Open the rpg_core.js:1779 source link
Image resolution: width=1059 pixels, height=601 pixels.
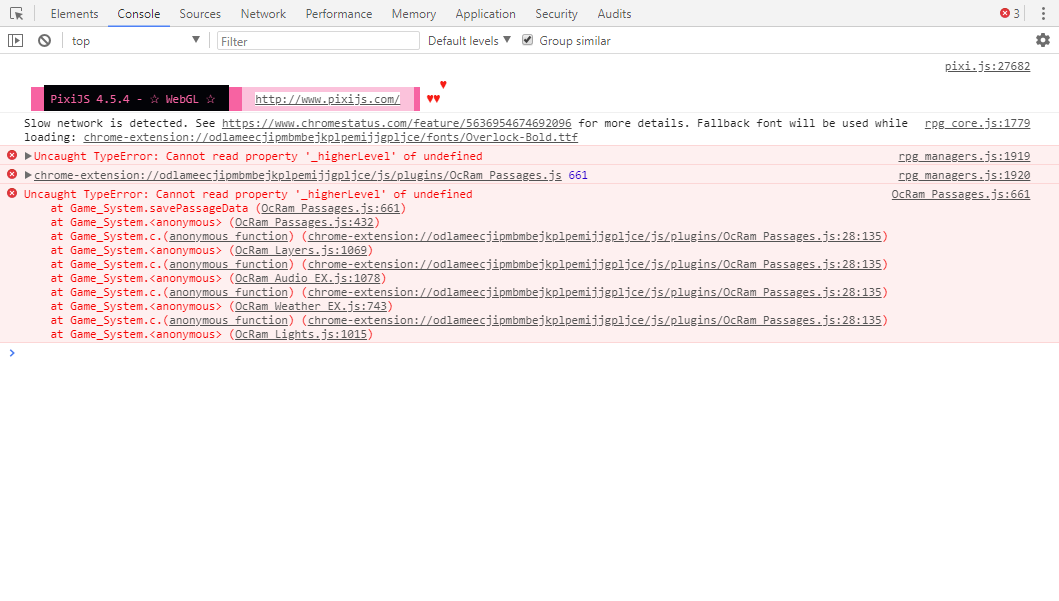click(977, 124)
